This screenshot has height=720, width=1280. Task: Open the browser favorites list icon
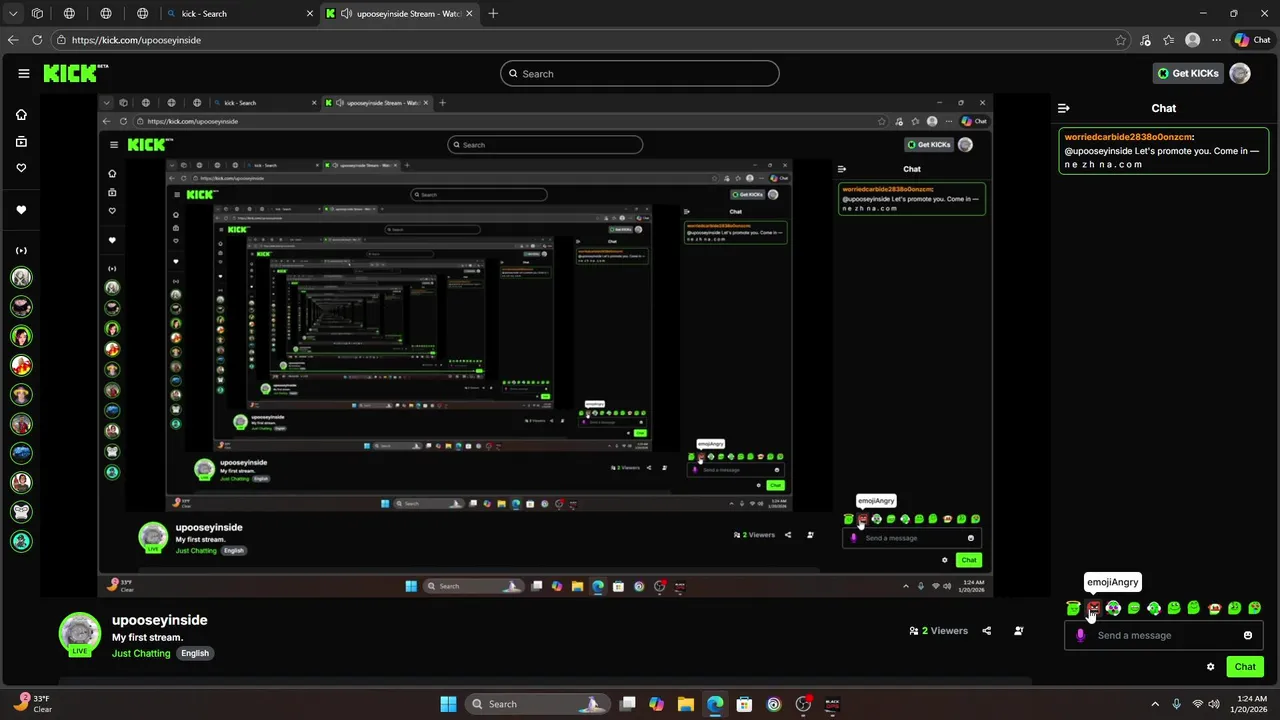[x=1169, y=40]
